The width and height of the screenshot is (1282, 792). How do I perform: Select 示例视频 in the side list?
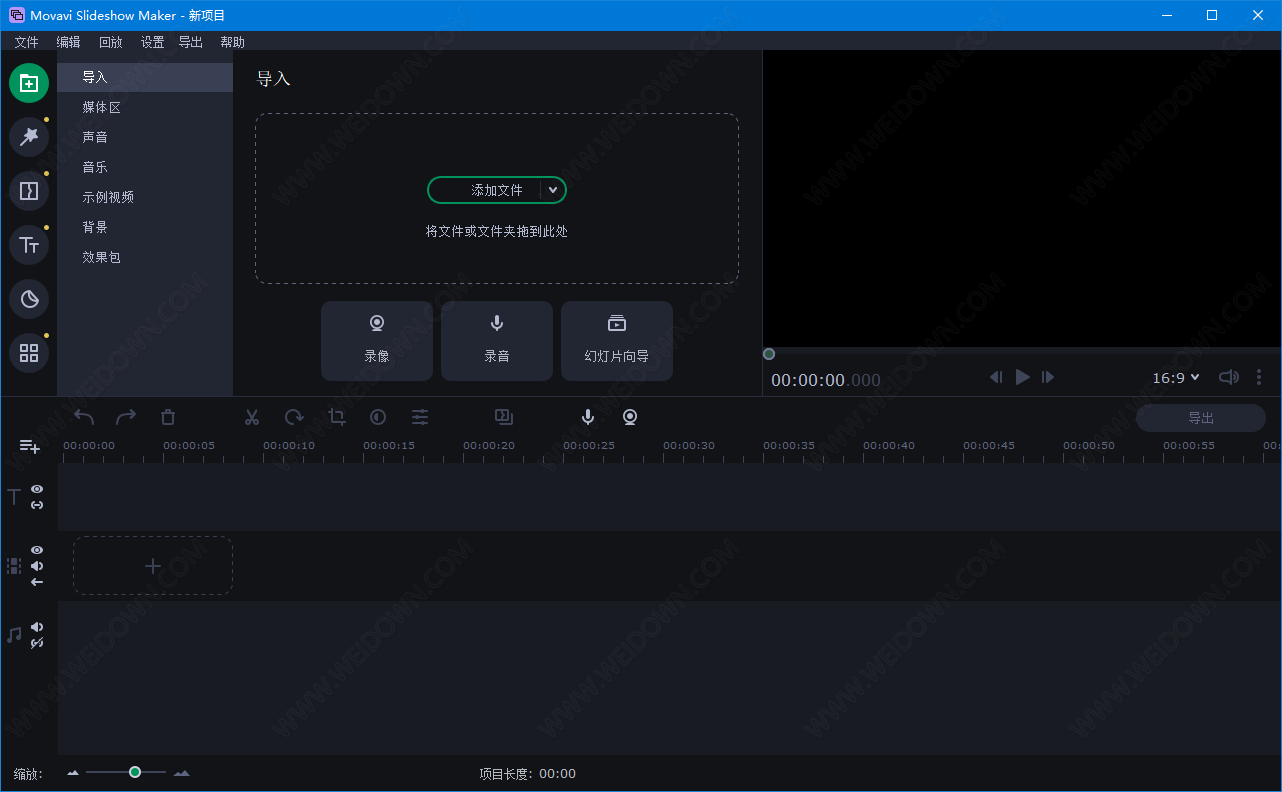tap(145, 197)
